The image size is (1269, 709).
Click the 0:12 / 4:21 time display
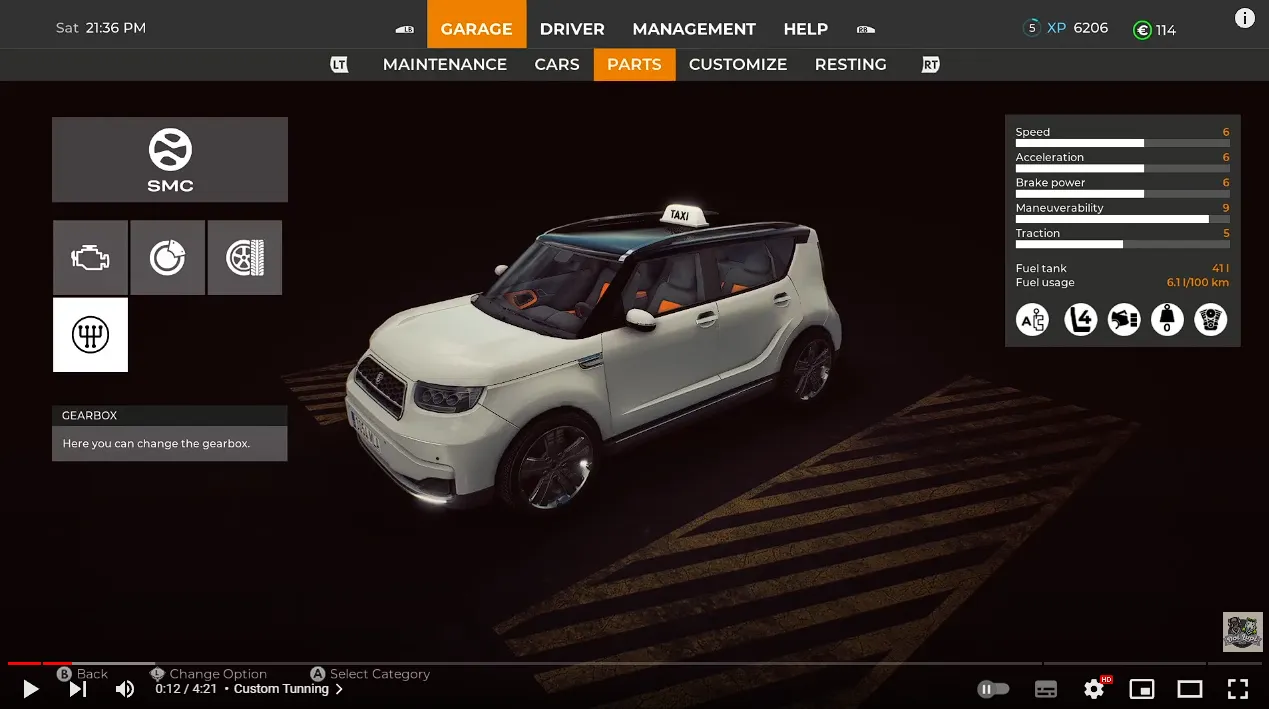186,689
